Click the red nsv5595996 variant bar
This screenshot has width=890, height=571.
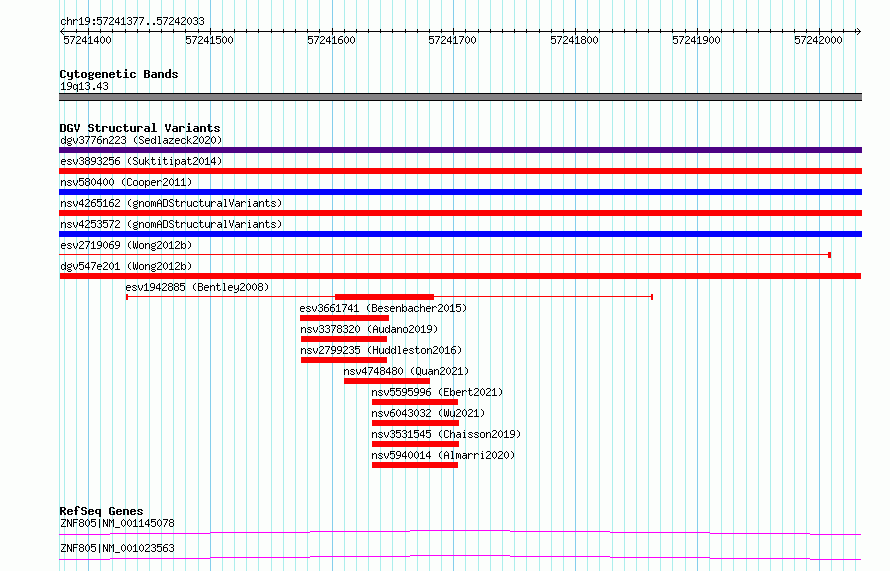415,402
